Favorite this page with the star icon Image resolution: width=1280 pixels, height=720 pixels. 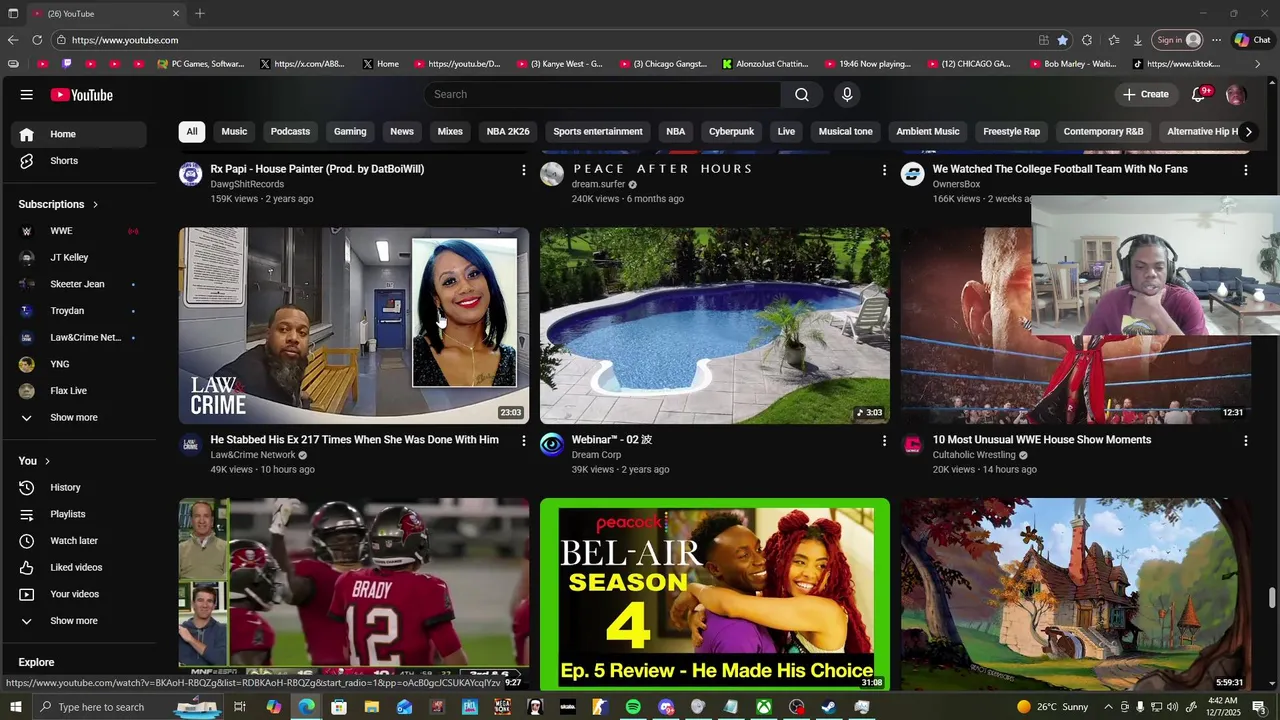coord(1062,40)
